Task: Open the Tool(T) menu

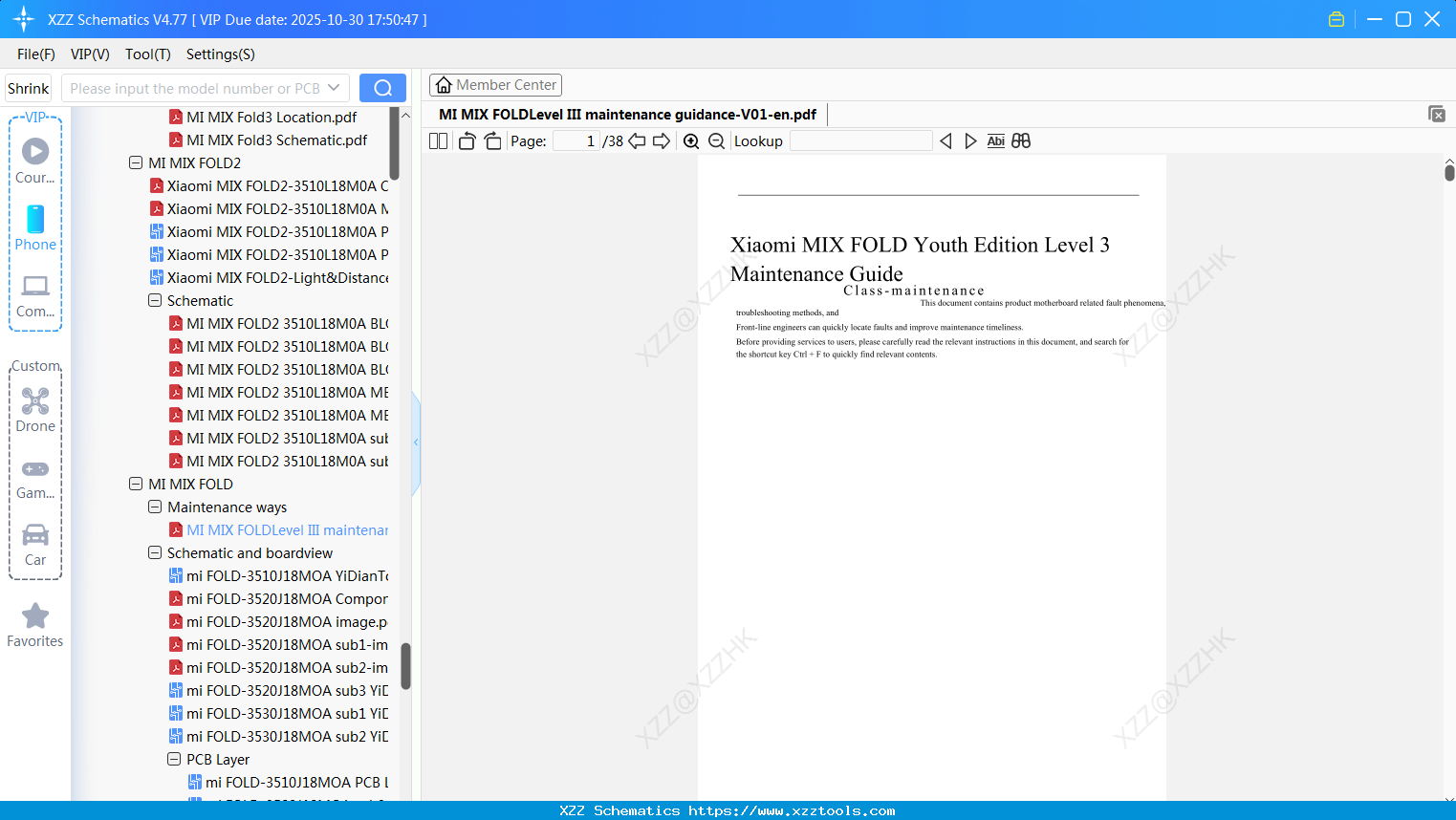Action: (148, 54)
